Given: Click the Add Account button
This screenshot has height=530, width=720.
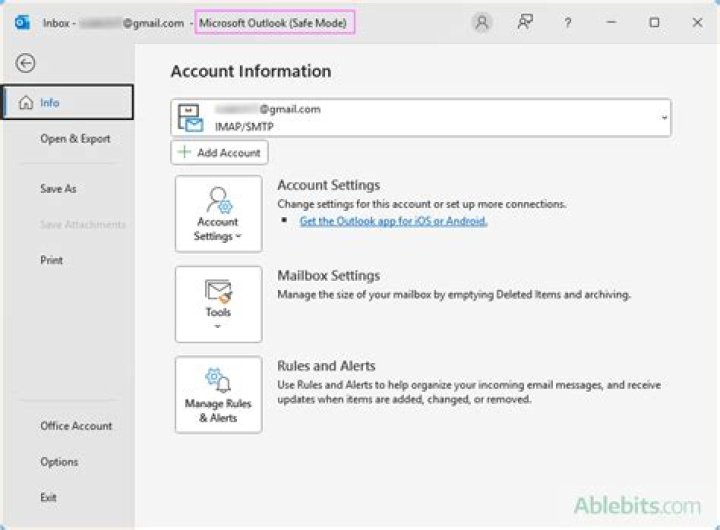Looking at the screenshot, I should [x=220, y=153].
